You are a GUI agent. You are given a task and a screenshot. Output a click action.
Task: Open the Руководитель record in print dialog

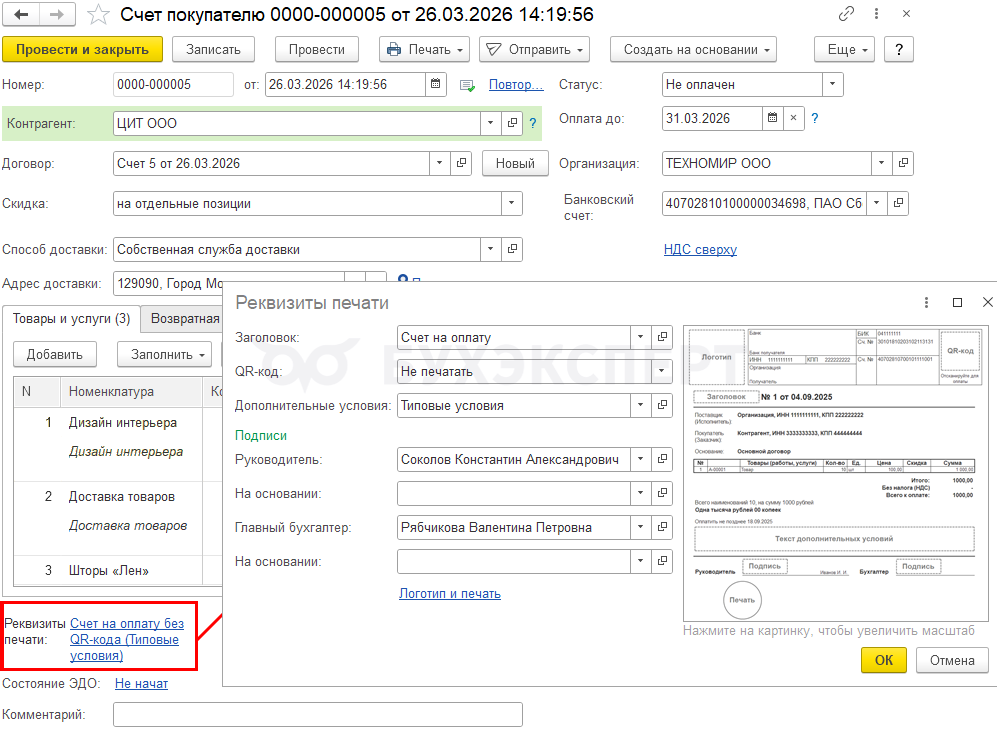(661, 460)
